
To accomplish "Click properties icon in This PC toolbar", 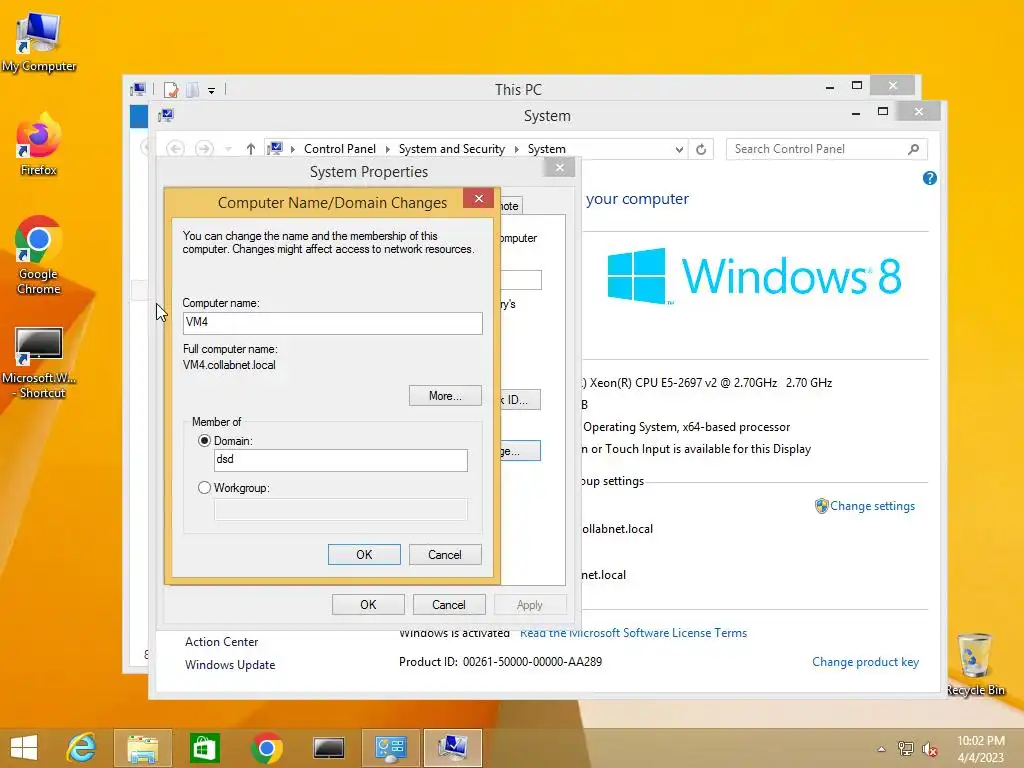I will pyautogui.click(x=172, y=89).
